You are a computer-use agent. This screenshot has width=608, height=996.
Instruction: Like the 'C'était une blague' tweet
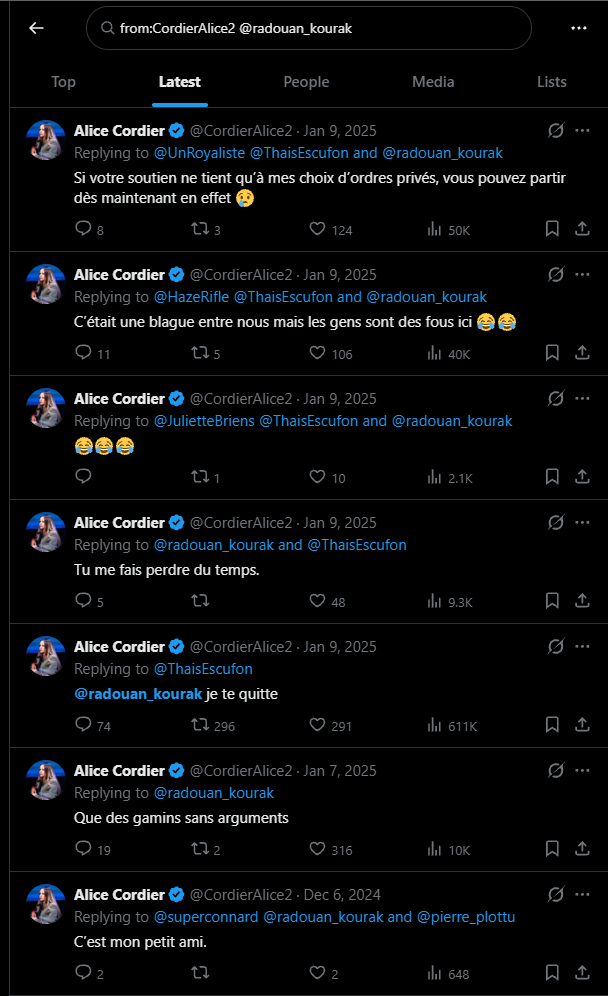[318, 353]
